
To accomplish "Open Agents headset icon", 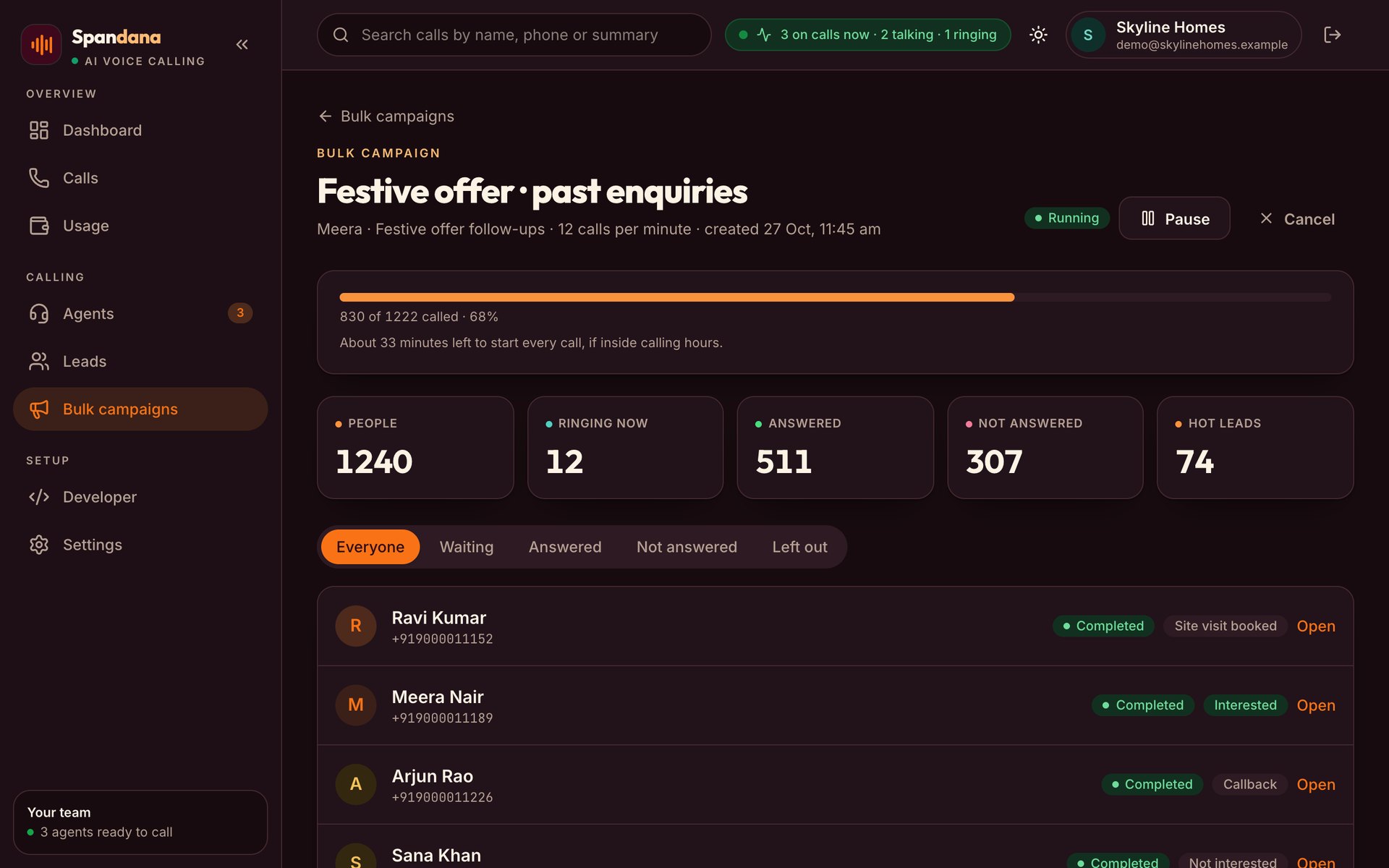I will point(39,313).
